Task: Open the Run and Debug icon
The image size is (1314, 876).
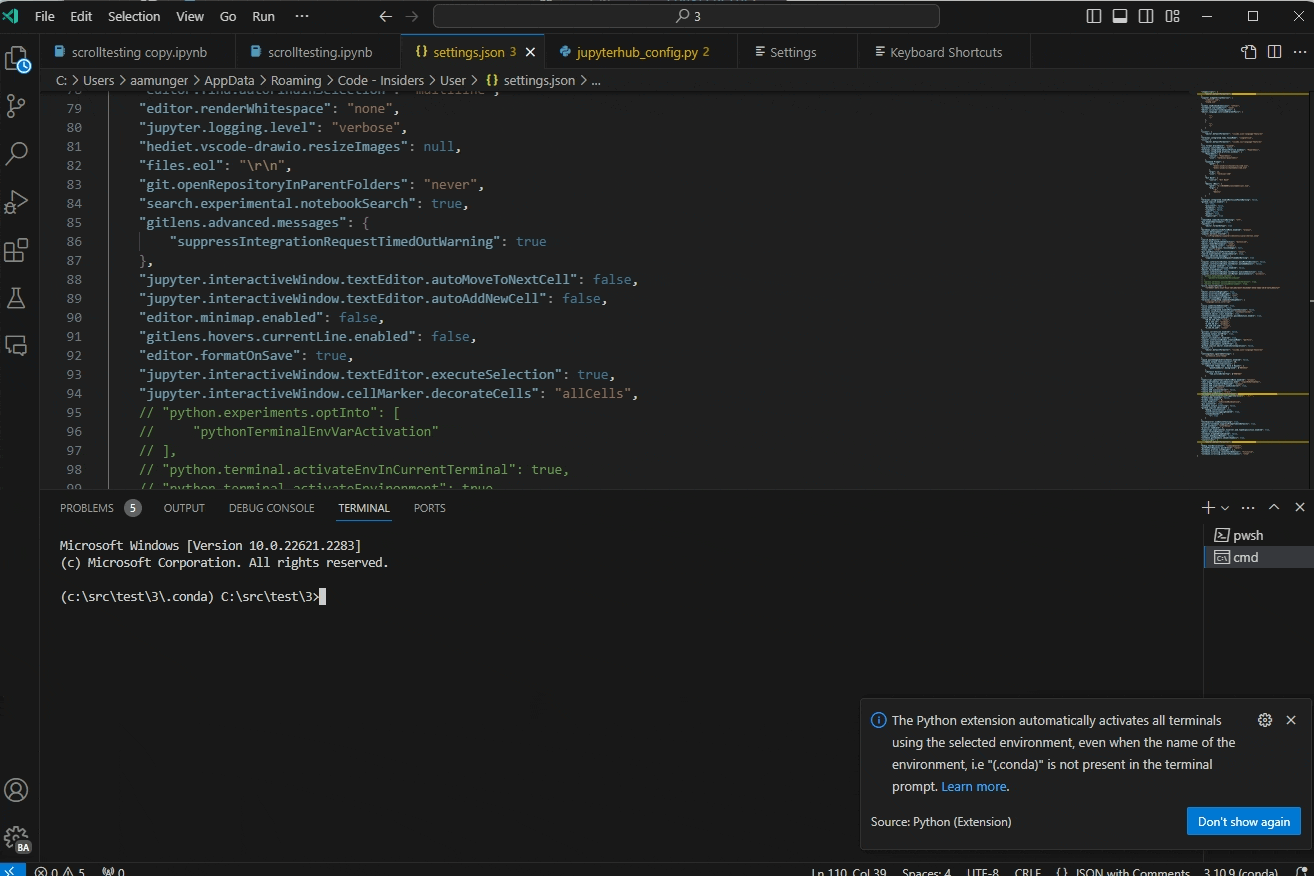Action: (16, 201)
